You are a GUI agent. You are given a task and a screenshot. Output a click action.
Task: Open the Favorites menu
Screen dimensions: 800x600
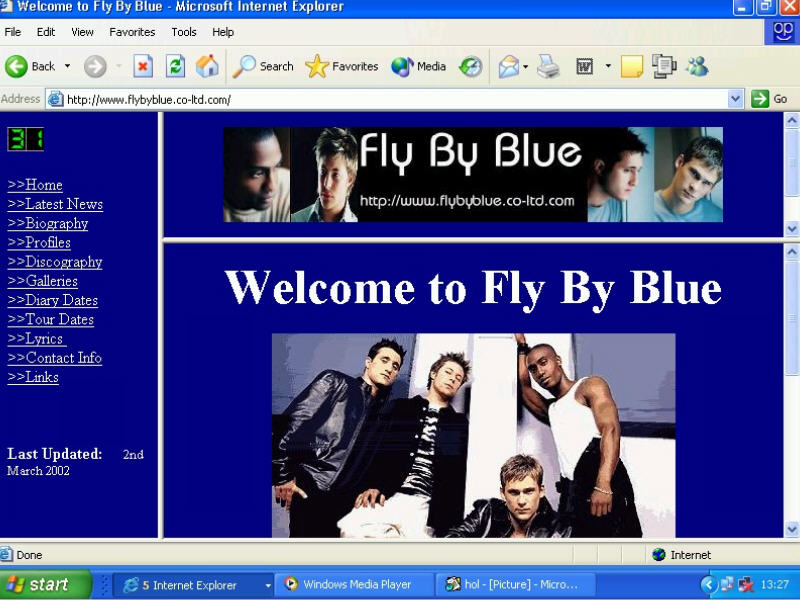click(x=132, y=32)
